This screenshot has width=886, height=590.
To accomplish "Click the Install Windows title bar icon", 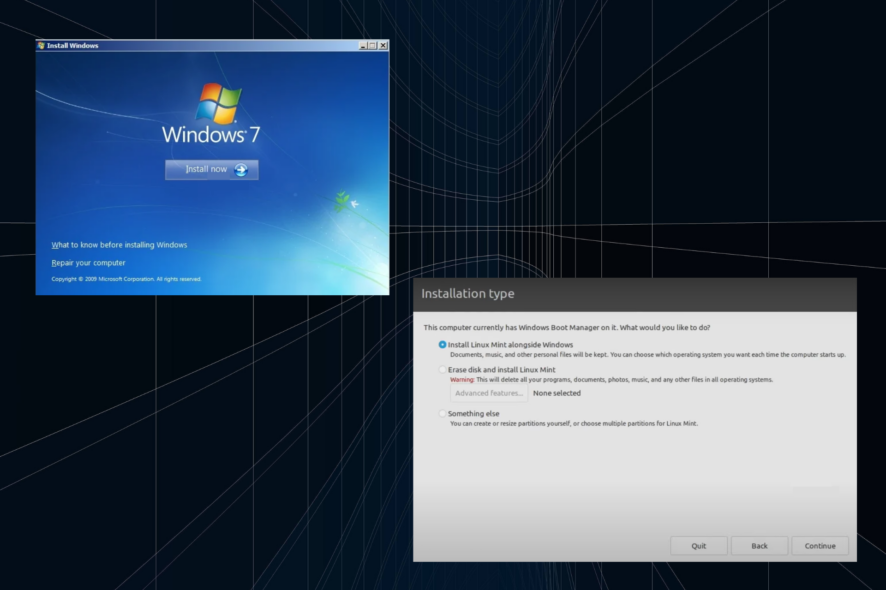I will pyautogui.click(x=41, y=45).
